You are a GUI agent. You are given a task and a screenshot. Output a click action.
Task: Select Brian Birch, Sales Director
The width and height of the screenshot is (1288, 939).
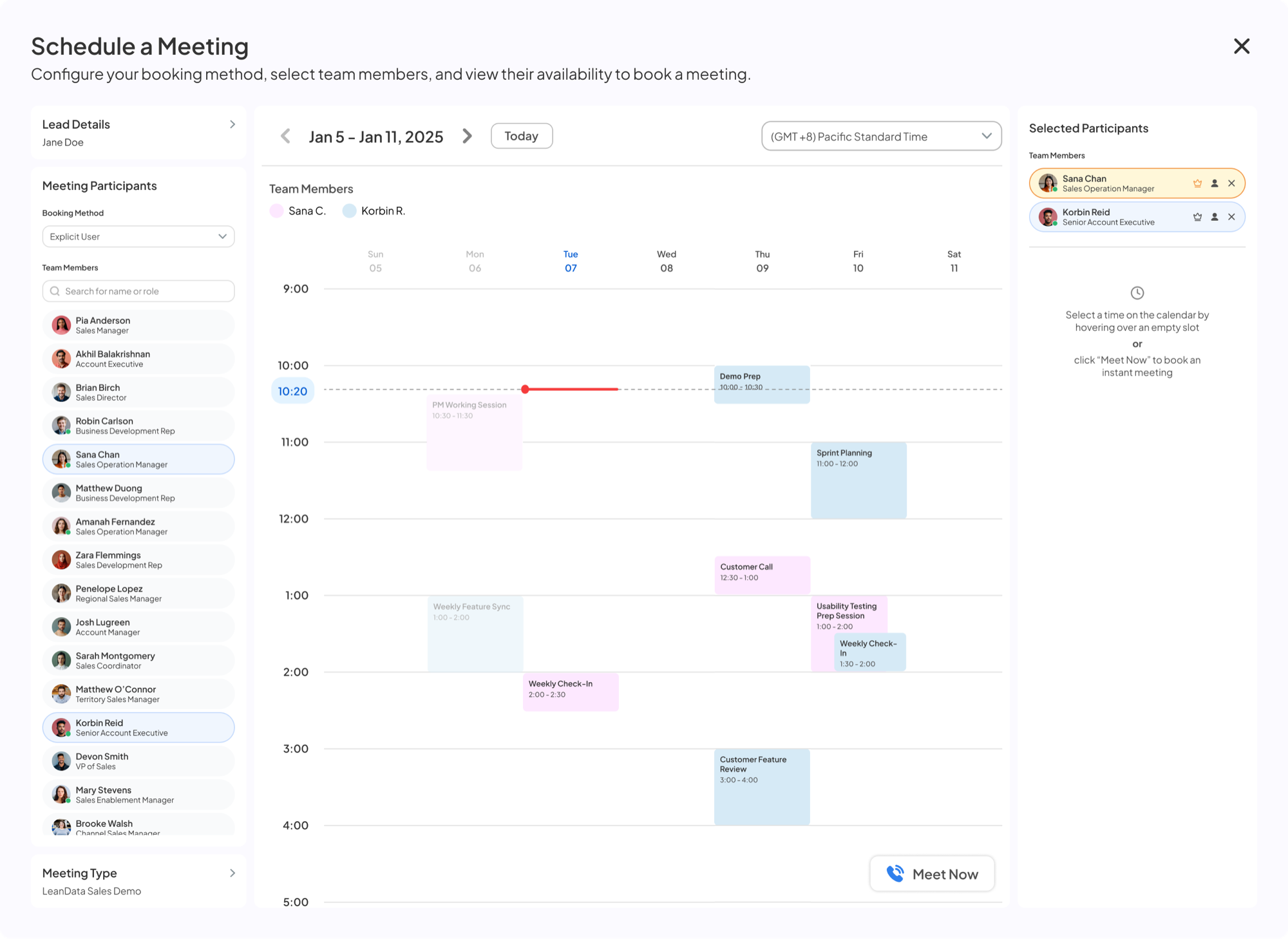(x=138, y=392)
